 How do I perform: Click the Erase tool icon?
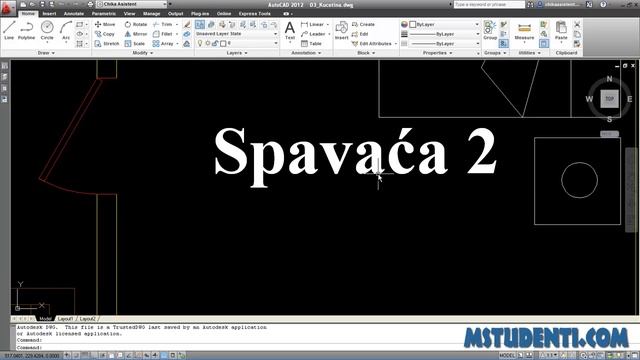pyautogui.click(x=187, y=24)
